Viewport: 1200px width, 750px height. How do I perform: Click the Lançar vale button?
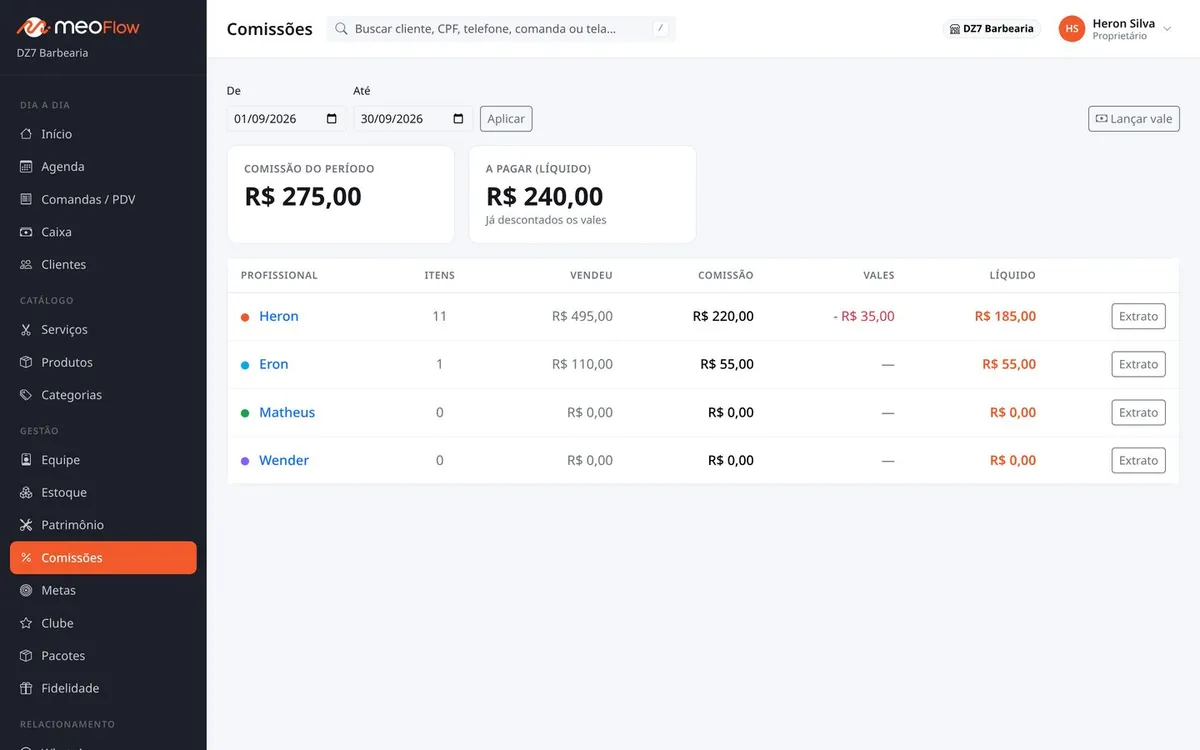(x=1134, y=119)
